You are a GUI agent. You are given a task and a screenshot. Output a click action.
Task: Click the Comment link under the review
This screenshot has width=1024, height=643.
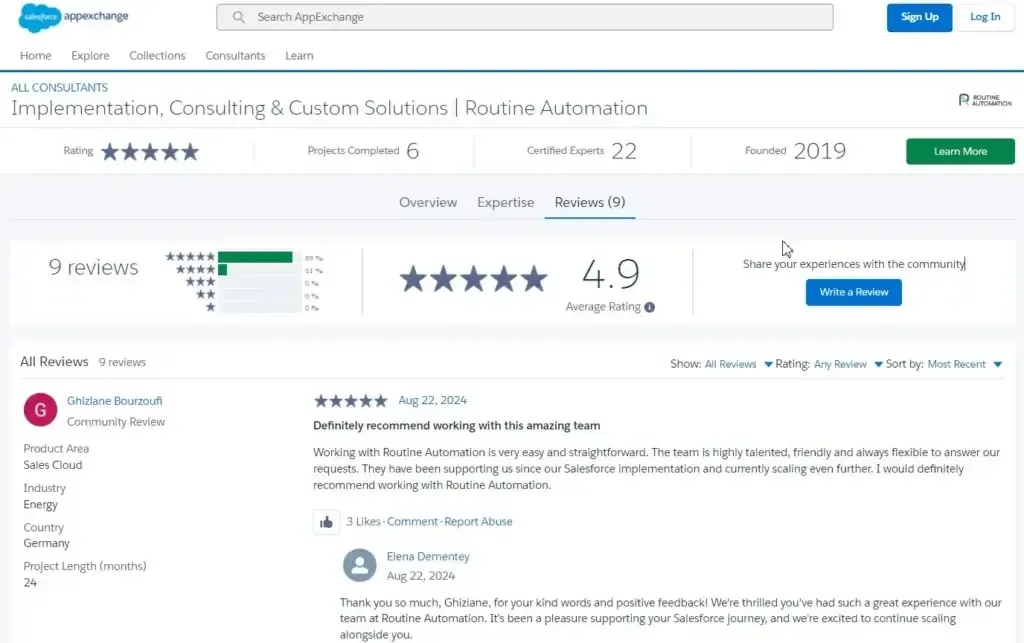(412, 522)
